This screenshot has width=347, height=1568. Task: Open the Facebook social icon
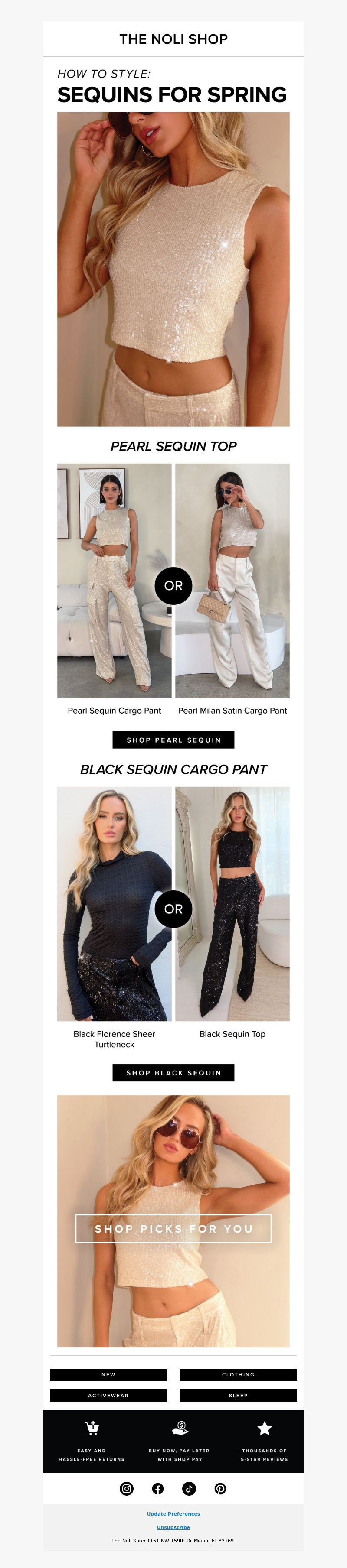point(158,1488)
